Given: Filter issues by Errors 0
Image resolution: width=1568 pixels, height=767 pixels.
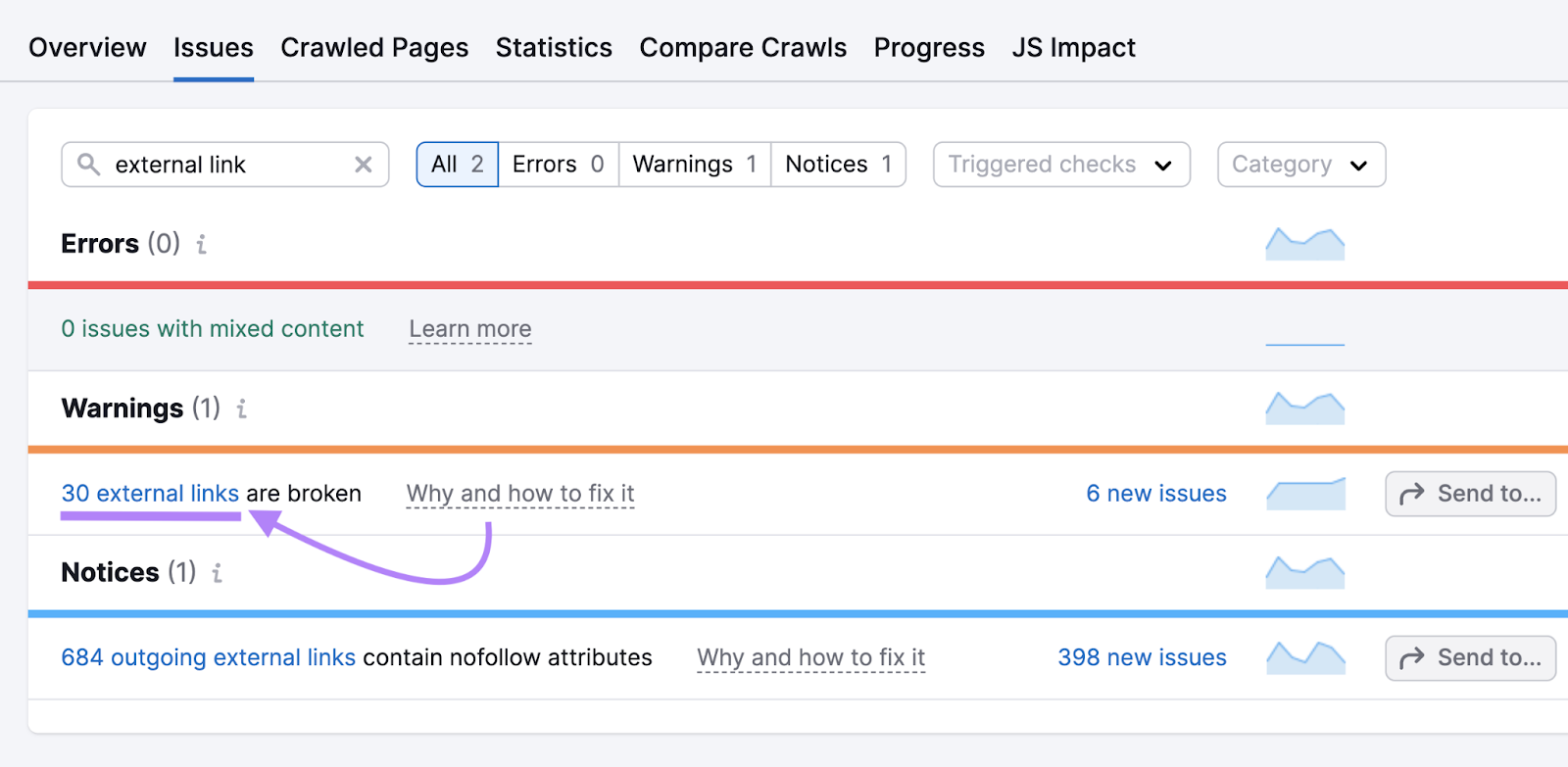Looking at the screenshot, I should pyautogui.click(x=558, y=165).
